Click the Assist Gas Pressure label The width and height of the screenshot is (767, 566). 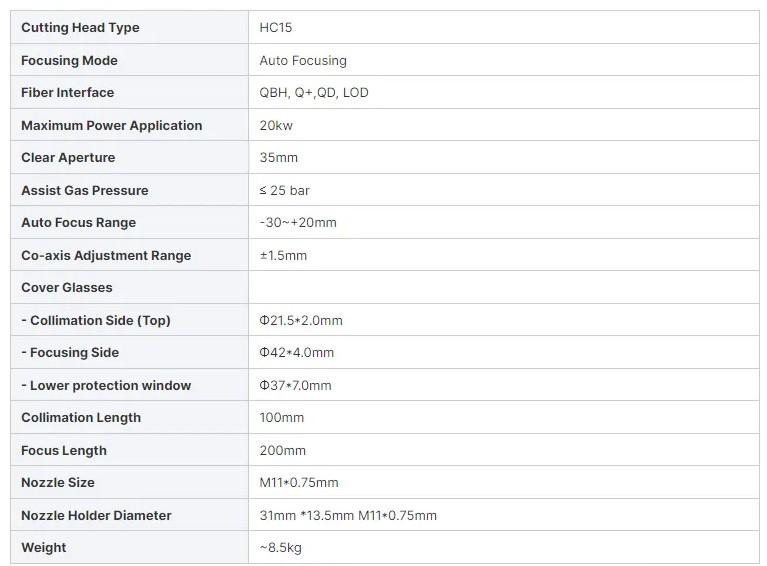point(85,190)
